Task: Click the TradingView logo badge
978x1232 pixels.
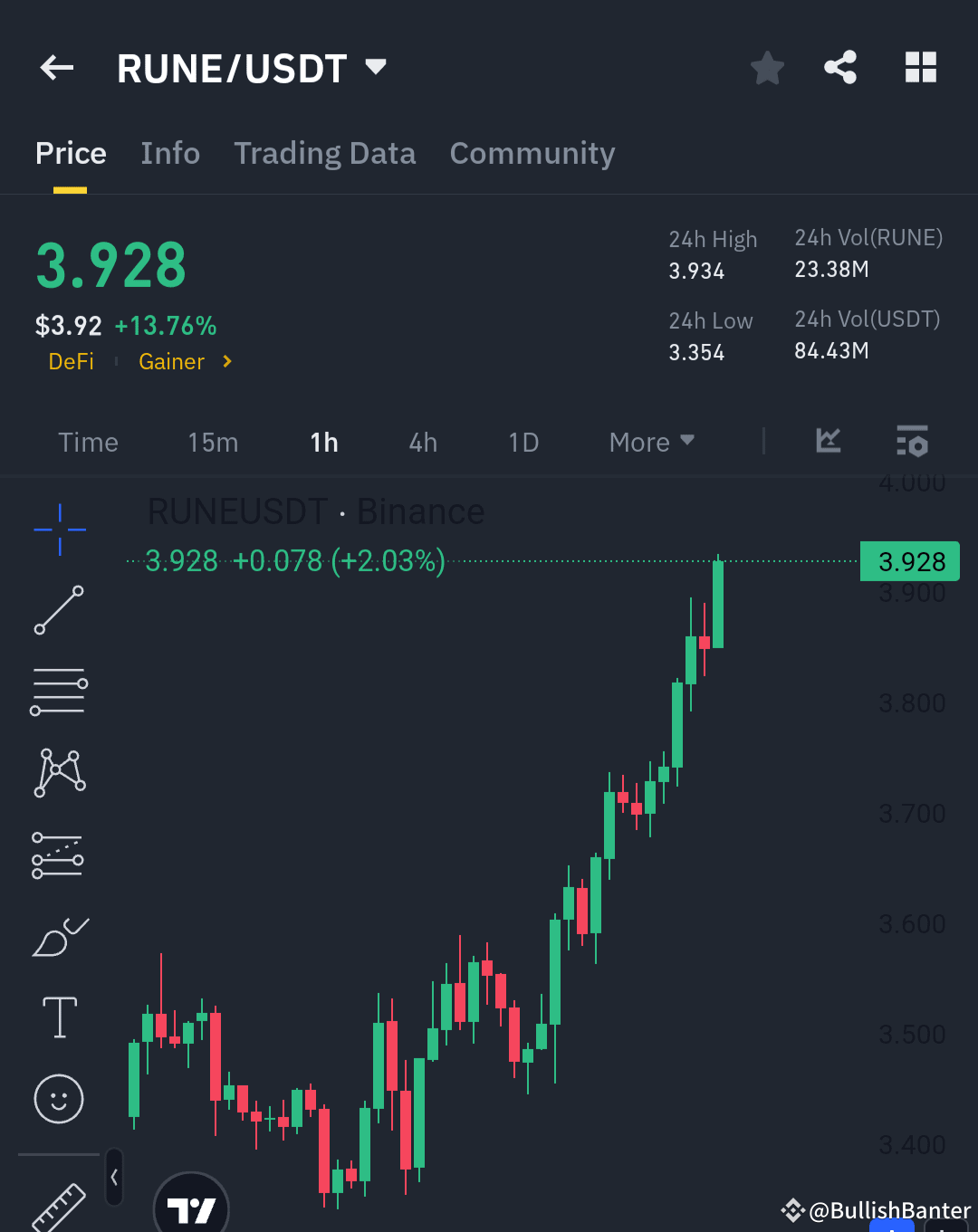Action: (190, 1208)
